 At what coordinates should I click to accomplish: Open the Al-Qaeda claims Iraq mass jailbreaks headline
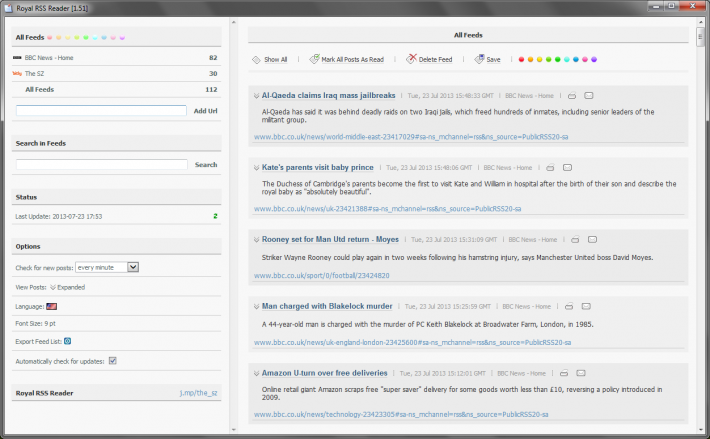tap(328, 95)
